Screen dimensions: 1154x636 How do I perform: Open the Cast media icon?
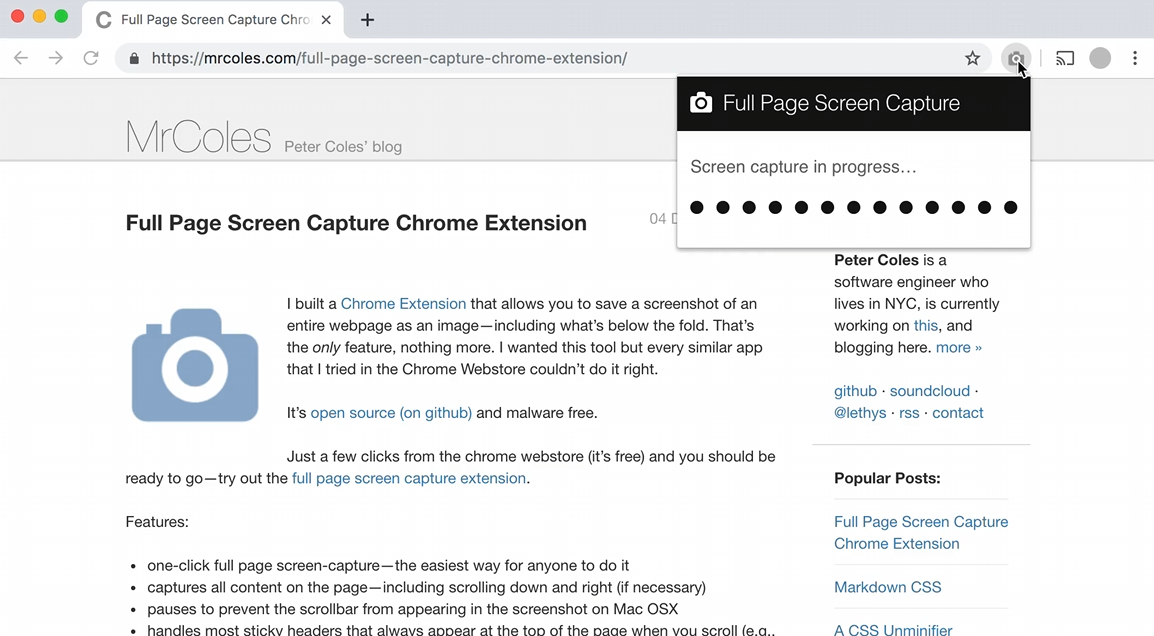click(1065, 58)
